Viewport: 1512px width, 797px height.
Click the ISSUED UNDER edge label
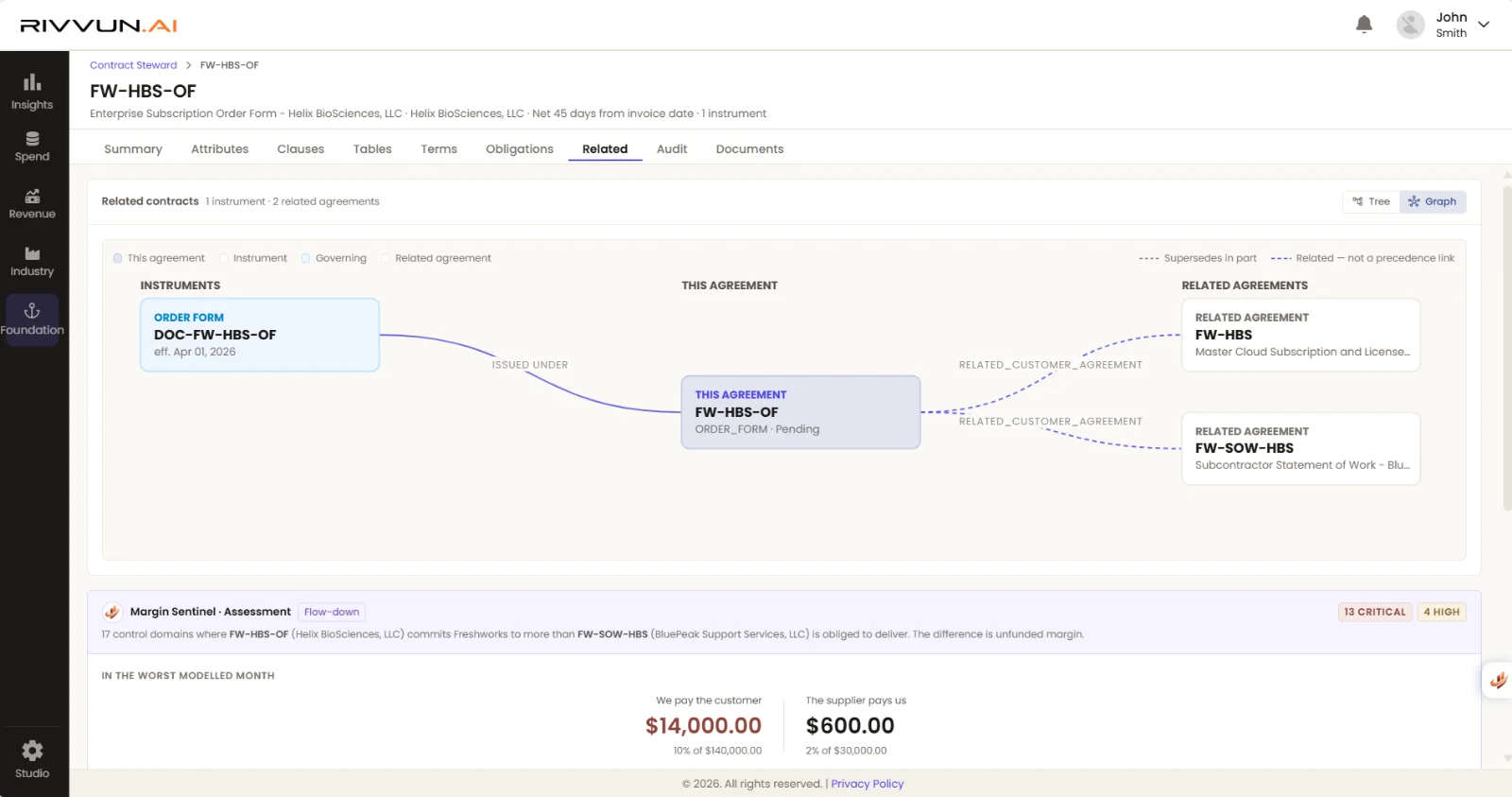pyautogui.click(x=529, y=365)
